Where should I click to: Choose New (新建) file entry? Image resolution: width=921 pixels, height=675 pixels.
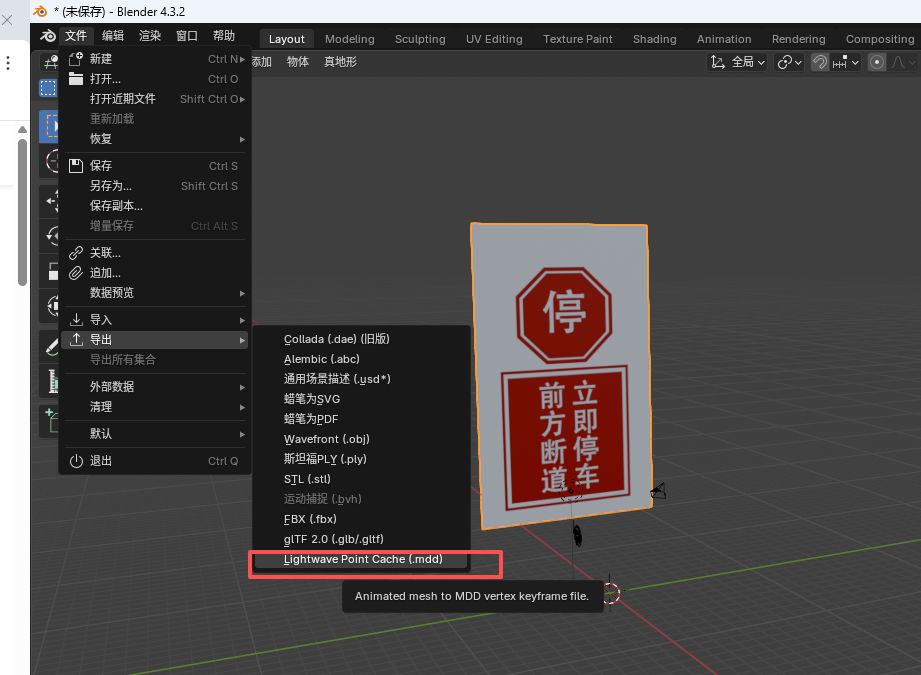tap(101, 59)
